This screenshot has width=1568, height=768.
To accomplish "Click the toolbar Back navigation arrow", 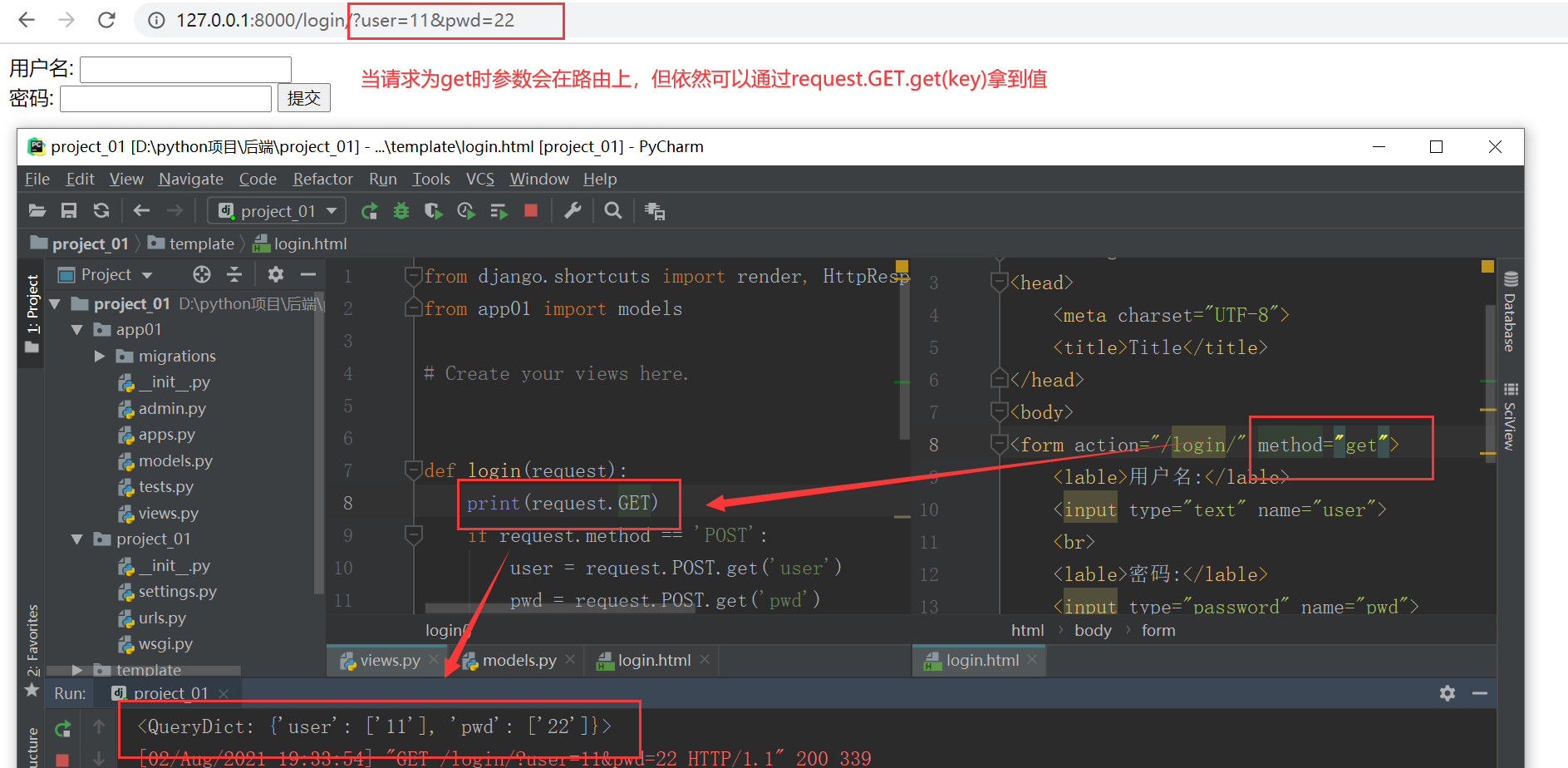I will pos(142,210).
